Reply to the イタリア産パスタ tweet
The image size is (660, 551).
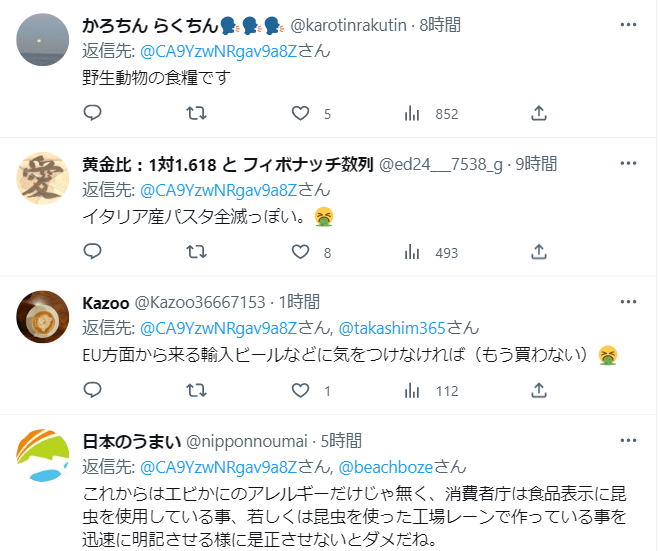(92, 252)
